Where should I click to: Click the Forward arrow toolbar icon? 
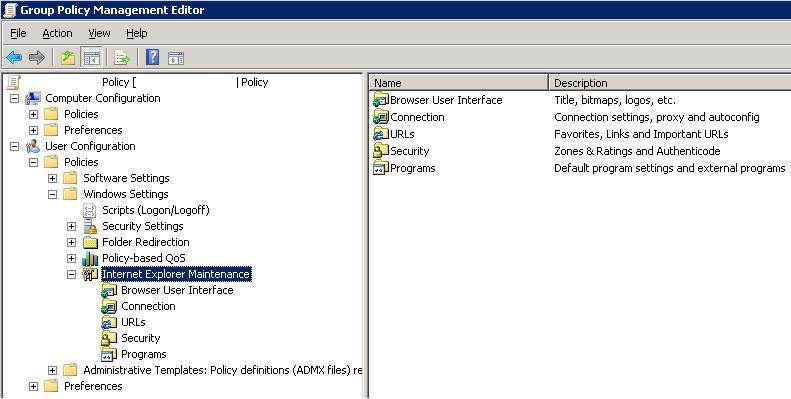click(x=36, y=58)
